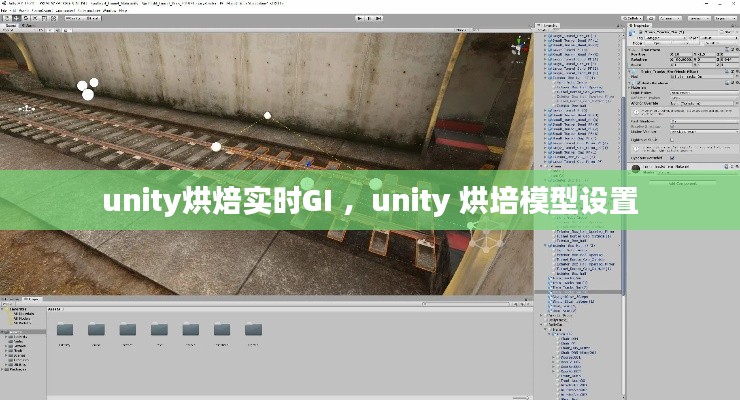Open the Component menu

point(66,10)
